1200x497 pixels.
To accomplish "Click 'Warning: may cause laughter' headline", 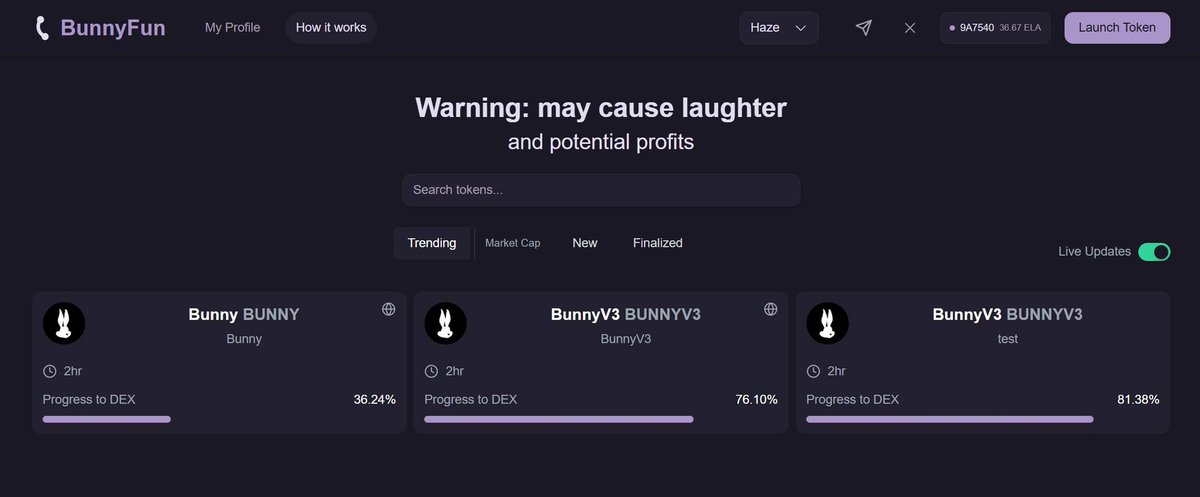I will point(601,107).
